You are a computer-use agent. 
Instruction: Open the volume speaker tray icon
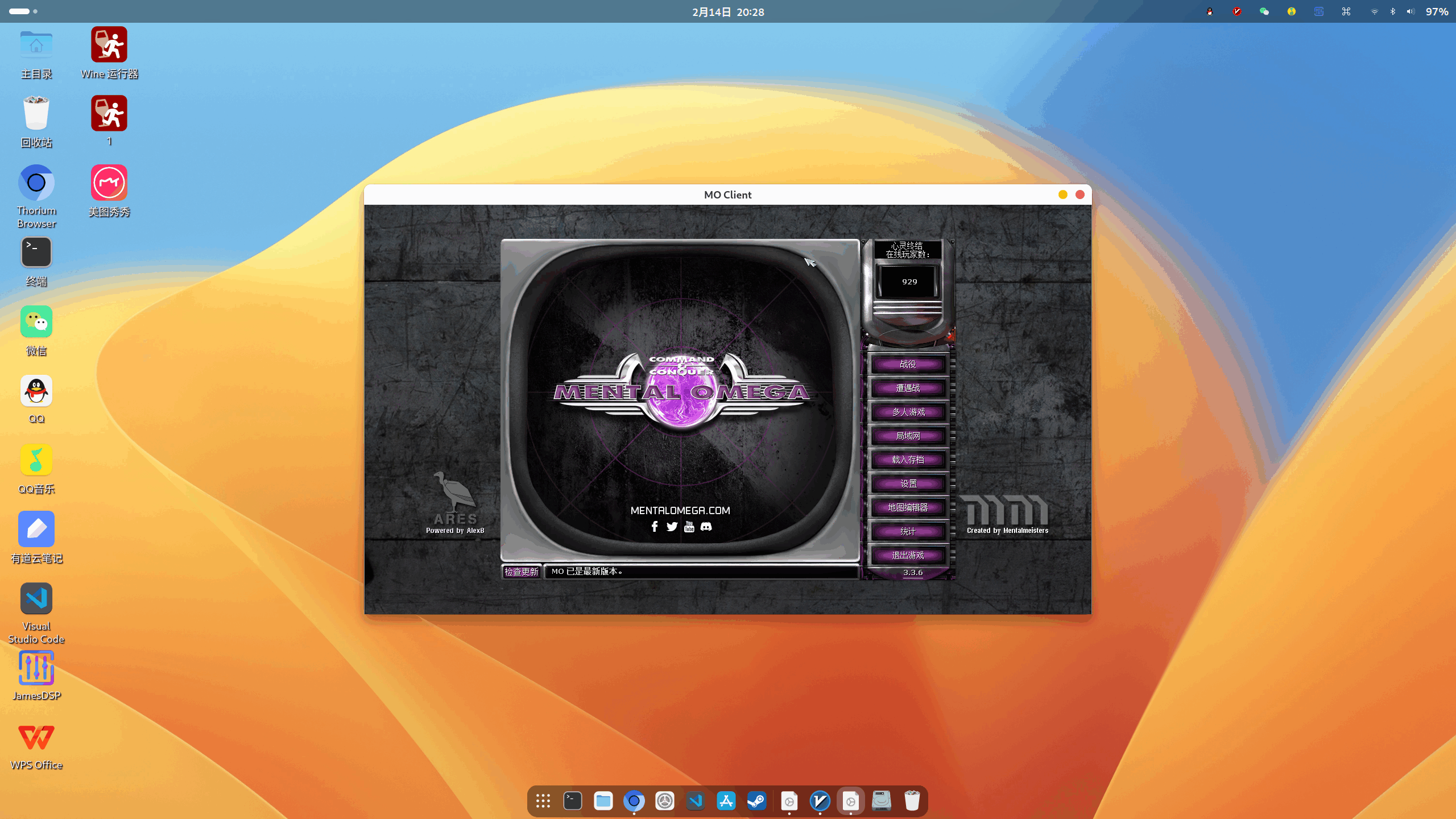point(1410,11)
